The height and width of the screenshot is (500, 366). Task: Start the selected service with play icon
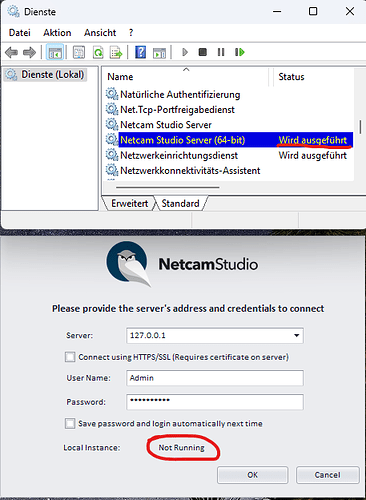coord(185,52)
